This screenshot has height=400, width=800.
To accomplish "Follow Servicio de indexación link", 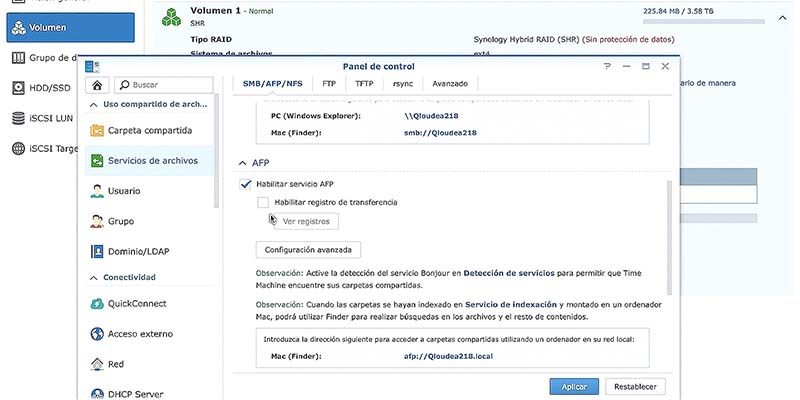I will pyautogui.click(x=511, y=305).
